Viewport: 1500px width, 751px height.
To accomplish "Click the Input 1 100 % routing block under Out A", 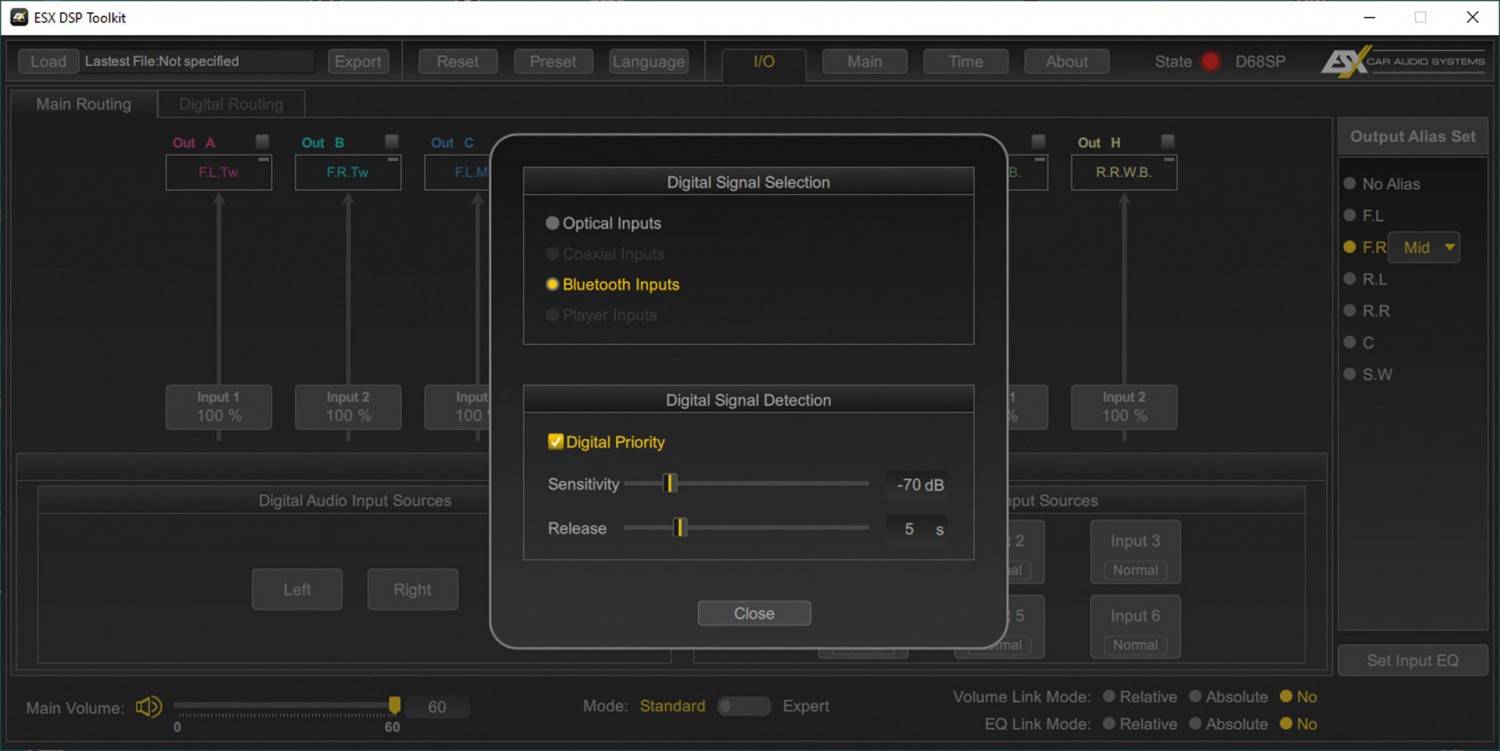I will tap(218, 407).
